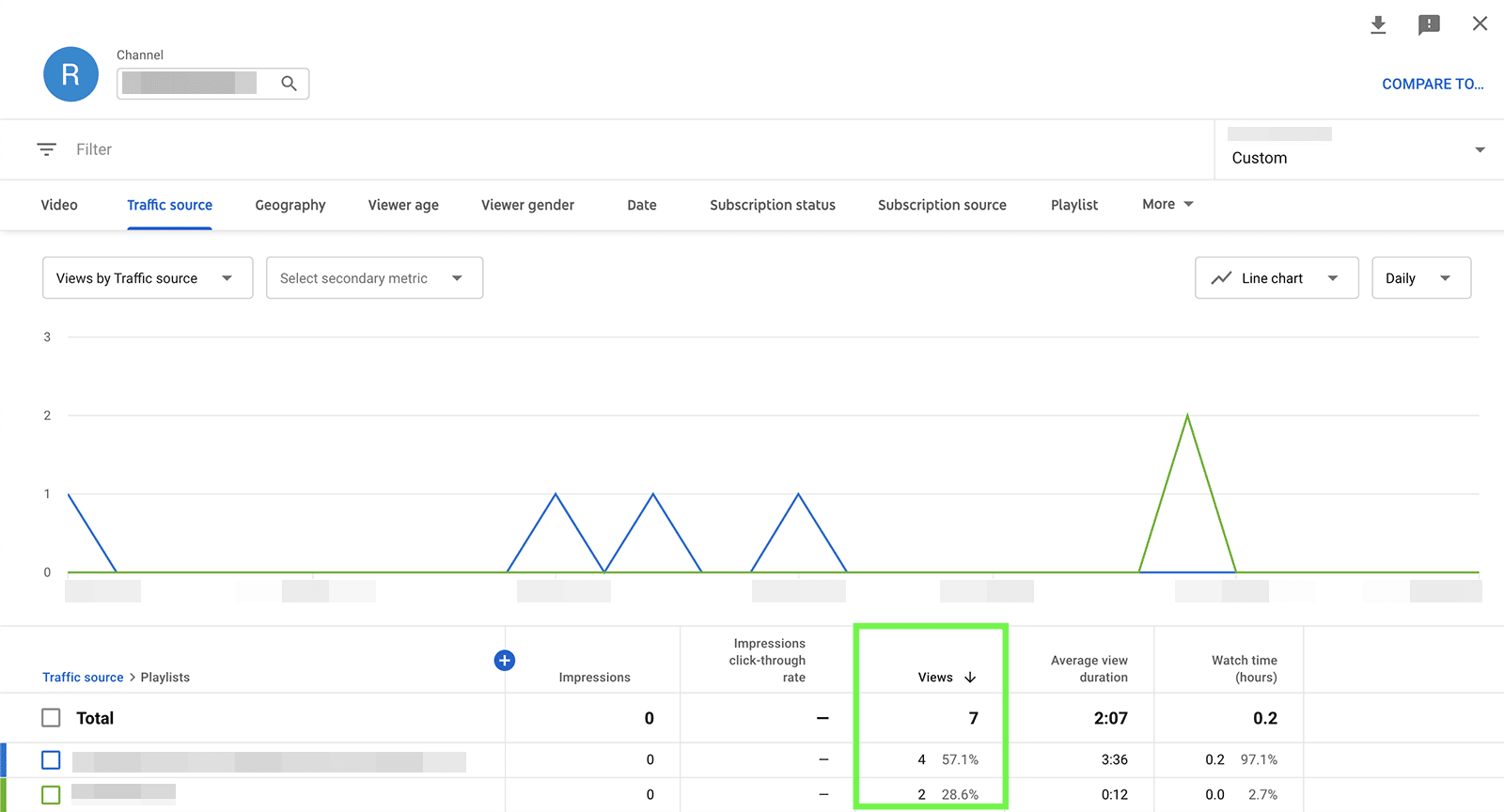Click the R channel avatar
This screenshot has width=1504, height=812.
pyautogui.click(x=70, y=74)
